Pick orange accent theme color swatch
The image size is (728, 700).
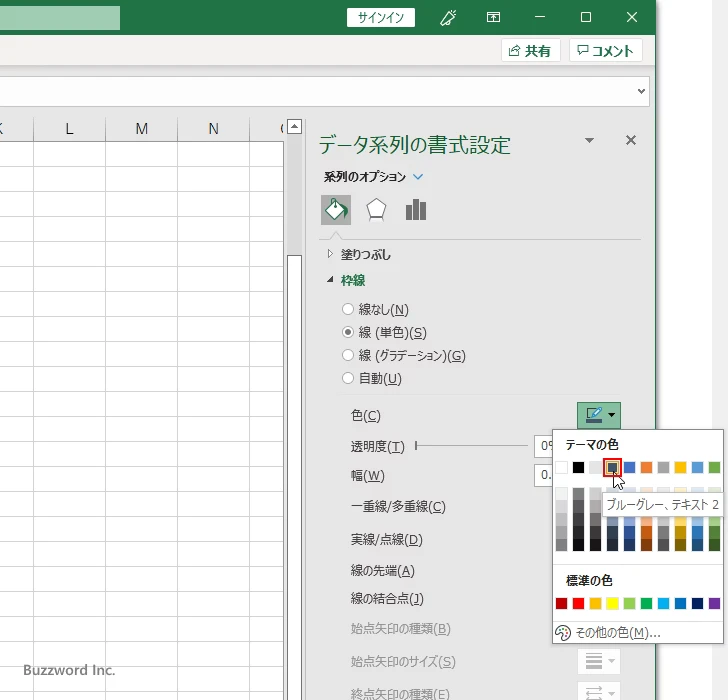pyautogui.click(x=646, y=467)
